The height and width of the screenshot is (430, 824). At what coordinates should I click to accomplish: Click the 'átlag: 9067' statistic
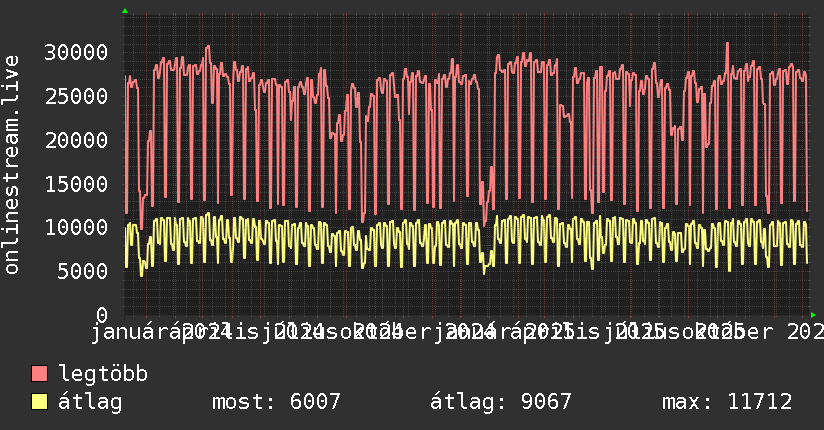(501, 402)
